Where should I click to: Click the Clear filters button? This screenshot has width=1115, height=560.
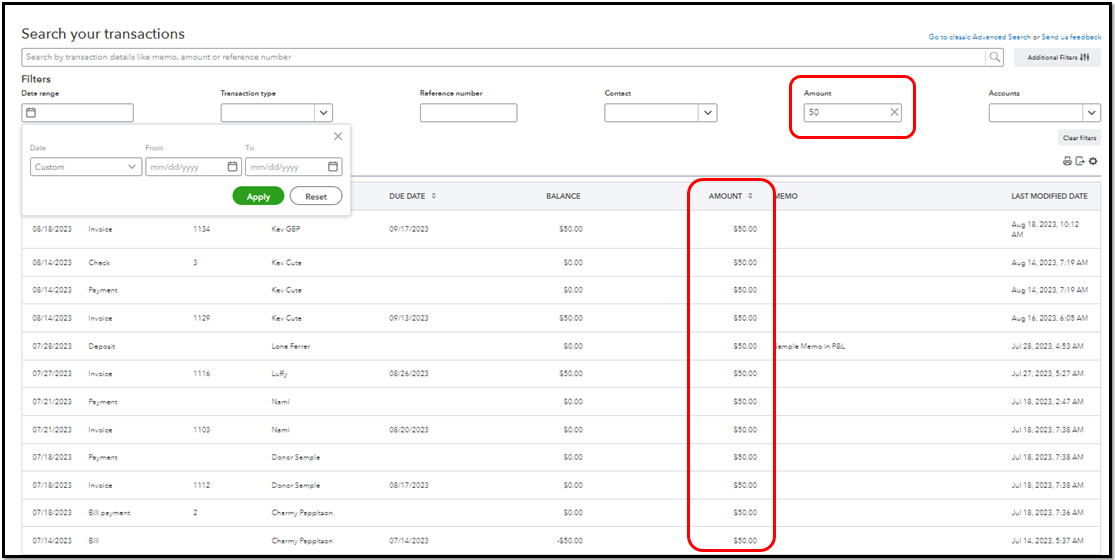click(x=1079, y=138)
